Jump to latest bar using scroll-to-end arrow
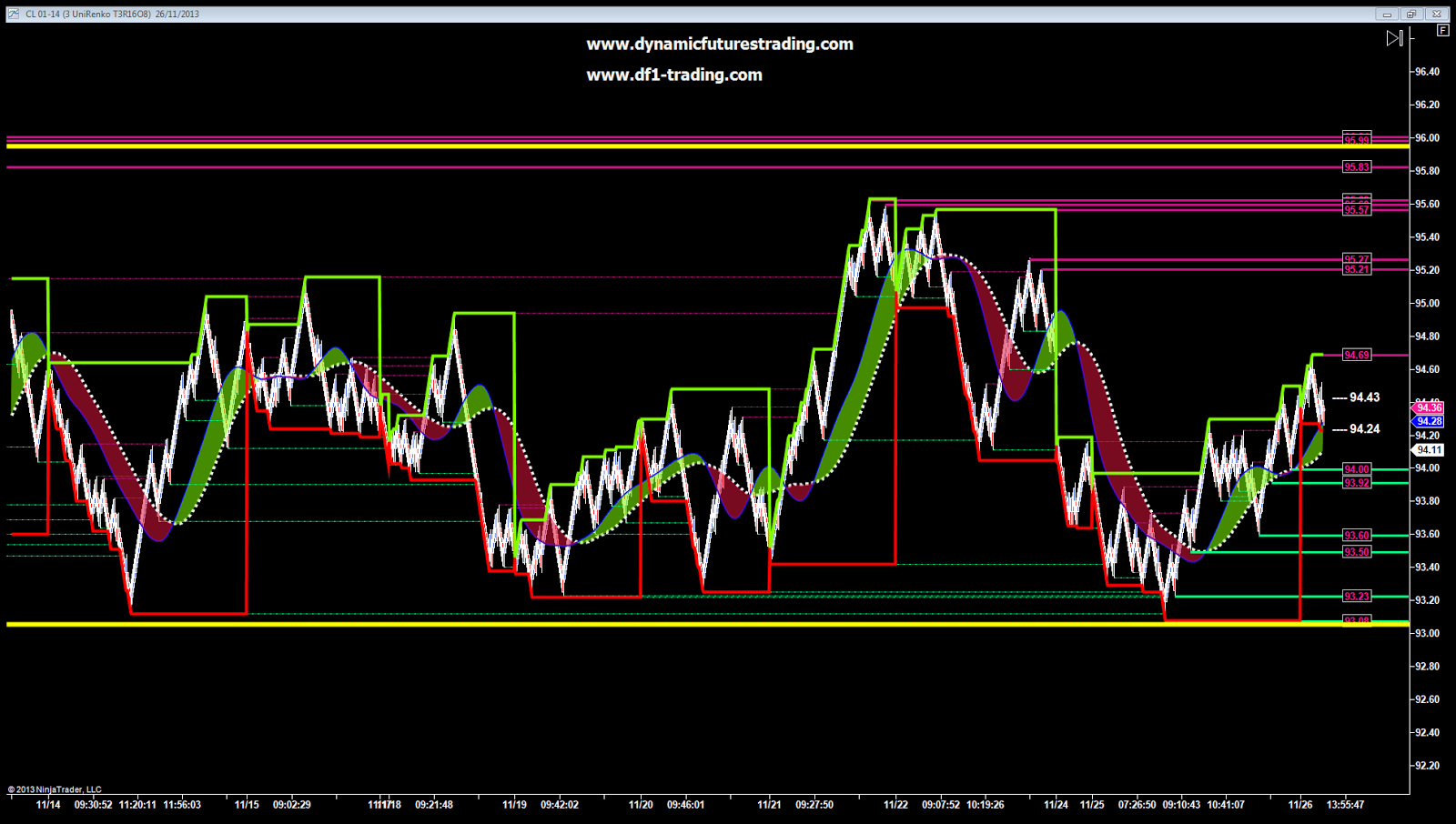This screenshot has width=1456, height=824. (1394, 38)
